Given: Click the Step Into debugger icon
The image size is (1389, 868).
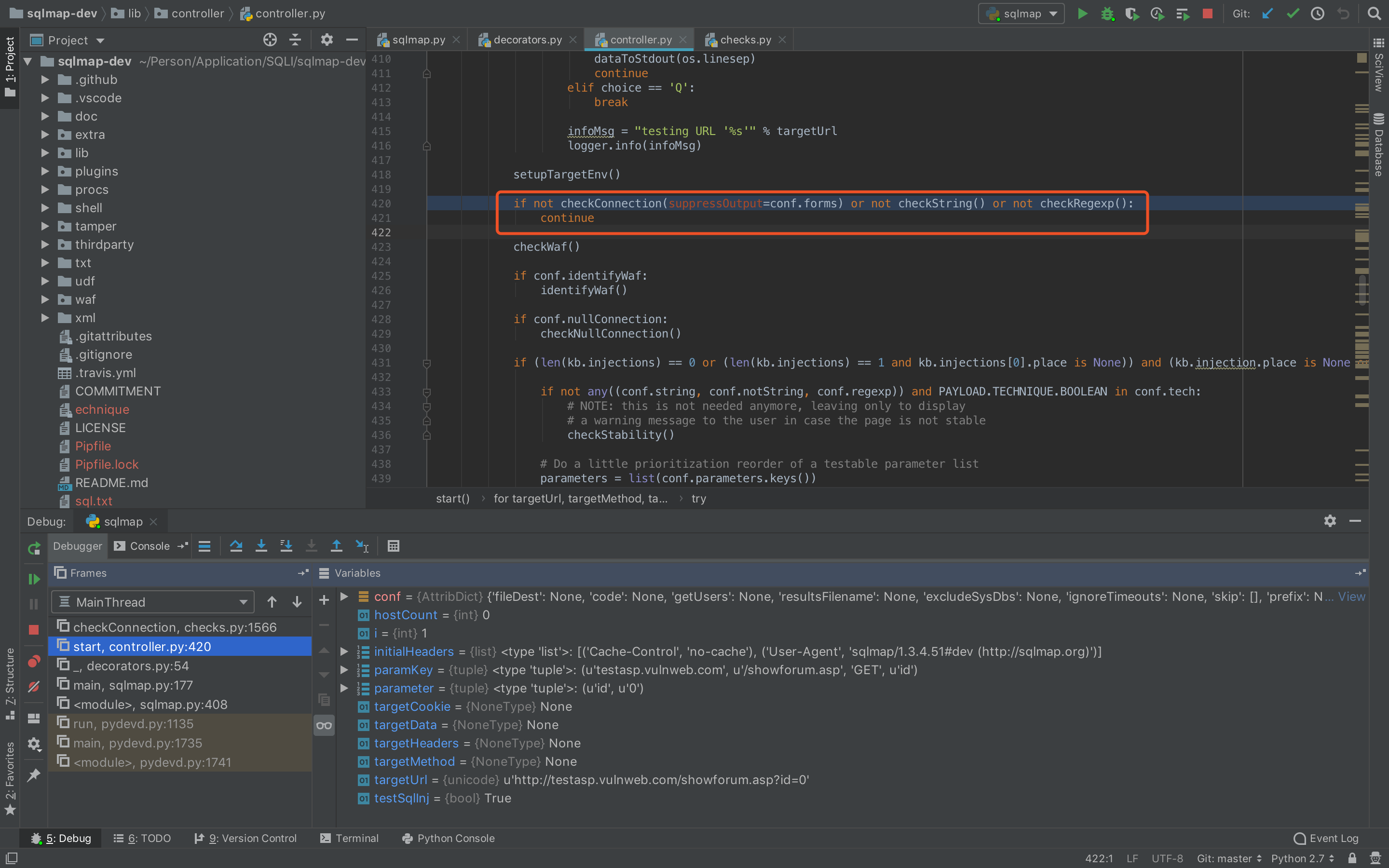Looking at the screenshot, I should point(261,546).
